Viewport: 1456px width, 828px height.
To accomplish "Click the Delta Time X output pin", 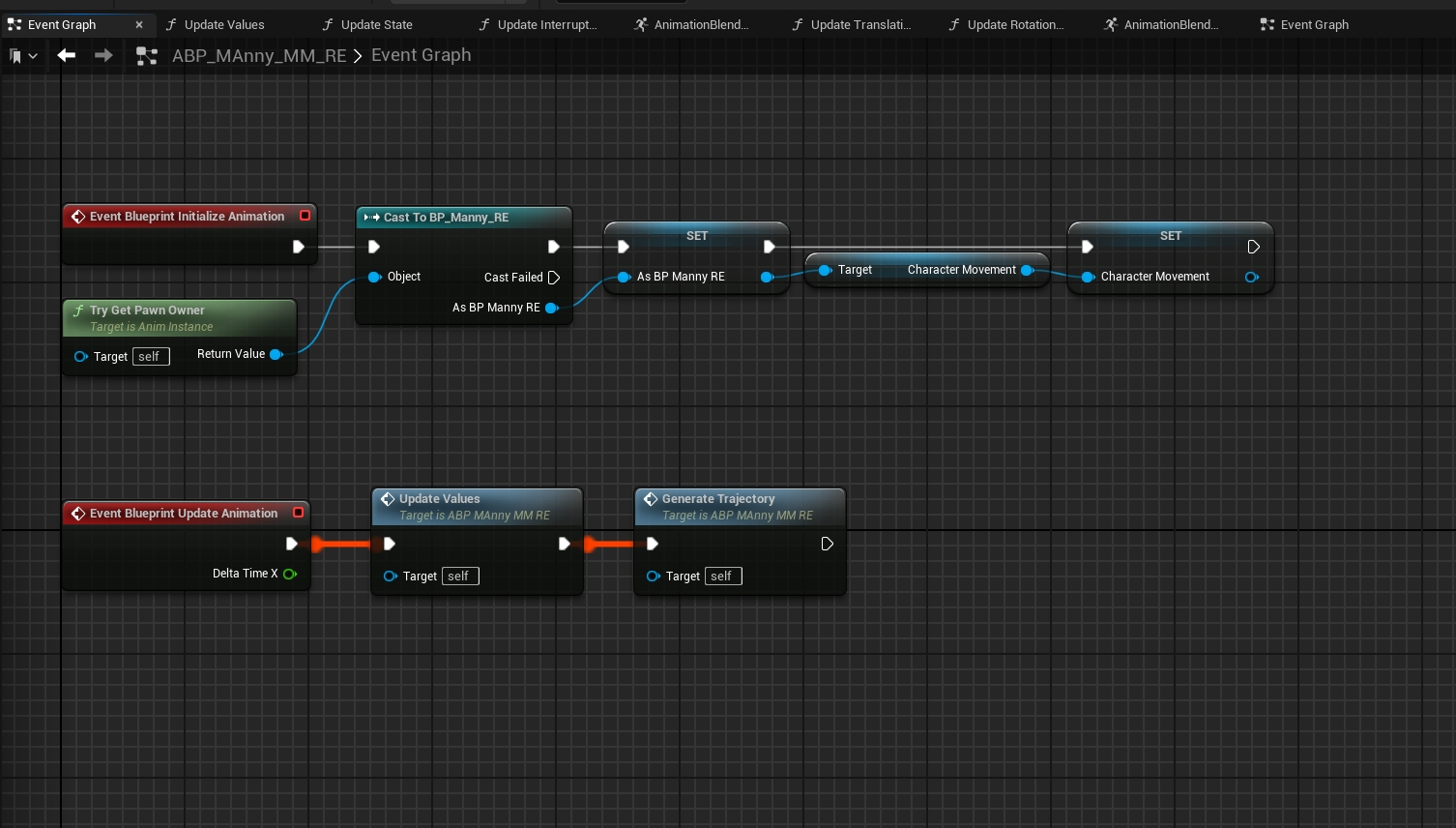I will tap(290, 574).
